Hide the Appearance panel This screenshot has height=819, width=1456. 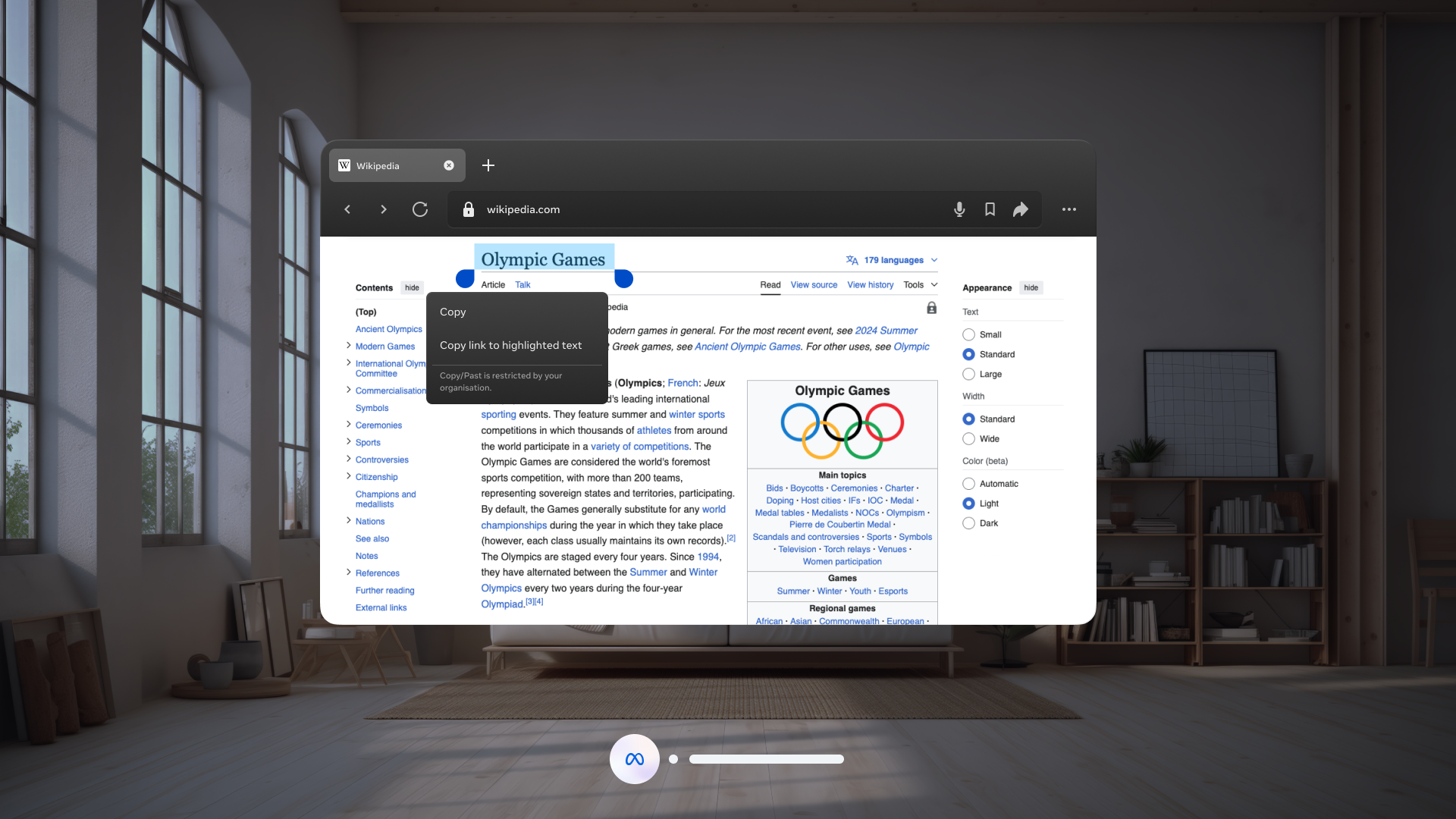coord(1031,287)
